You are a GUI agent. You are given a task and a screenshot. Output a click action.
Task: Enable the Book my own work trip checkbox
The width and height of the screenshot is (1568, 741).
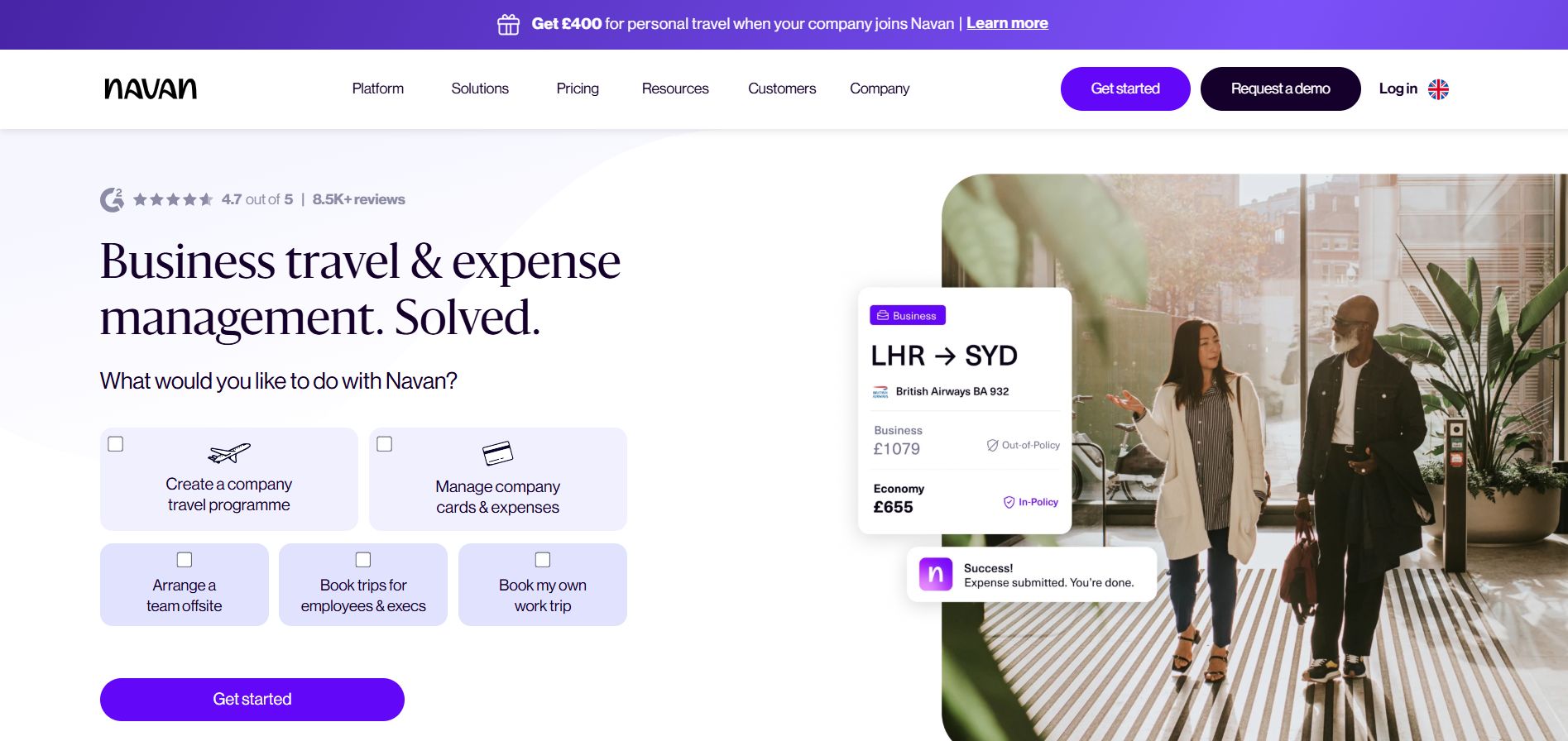[543, 560]
